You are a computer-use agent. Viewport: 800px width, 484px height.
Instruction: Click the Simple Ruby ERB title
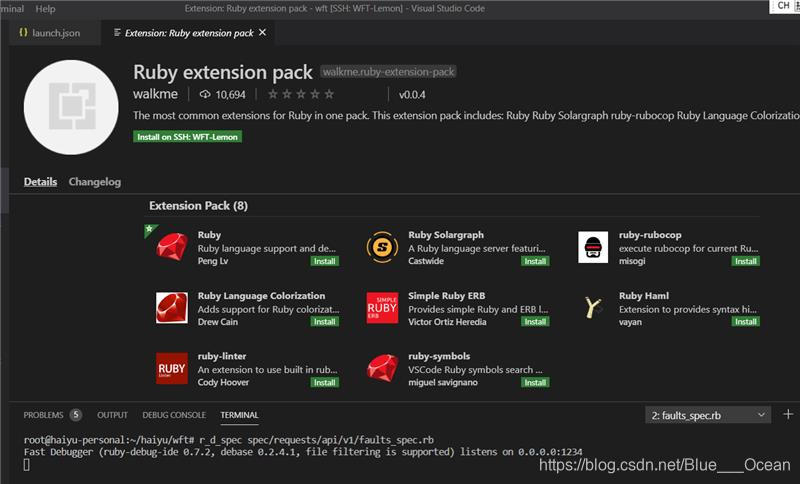tap(446, 295)
